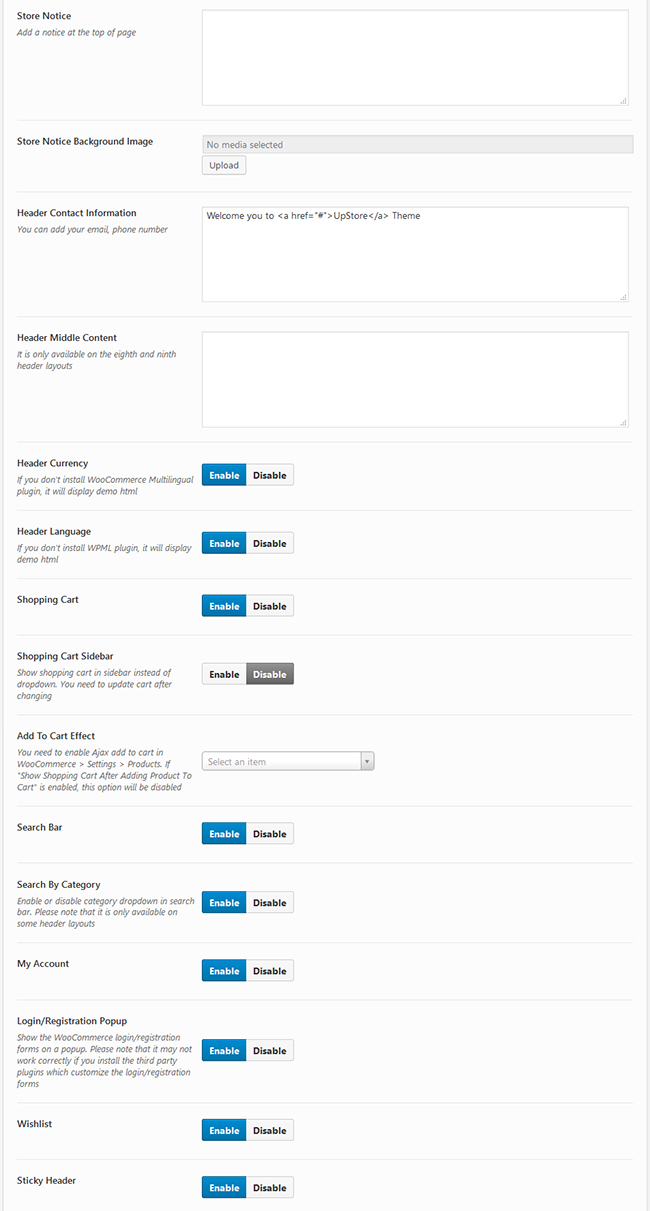
Task: Disable the Wishlist feature
Action: (270, 1130)
